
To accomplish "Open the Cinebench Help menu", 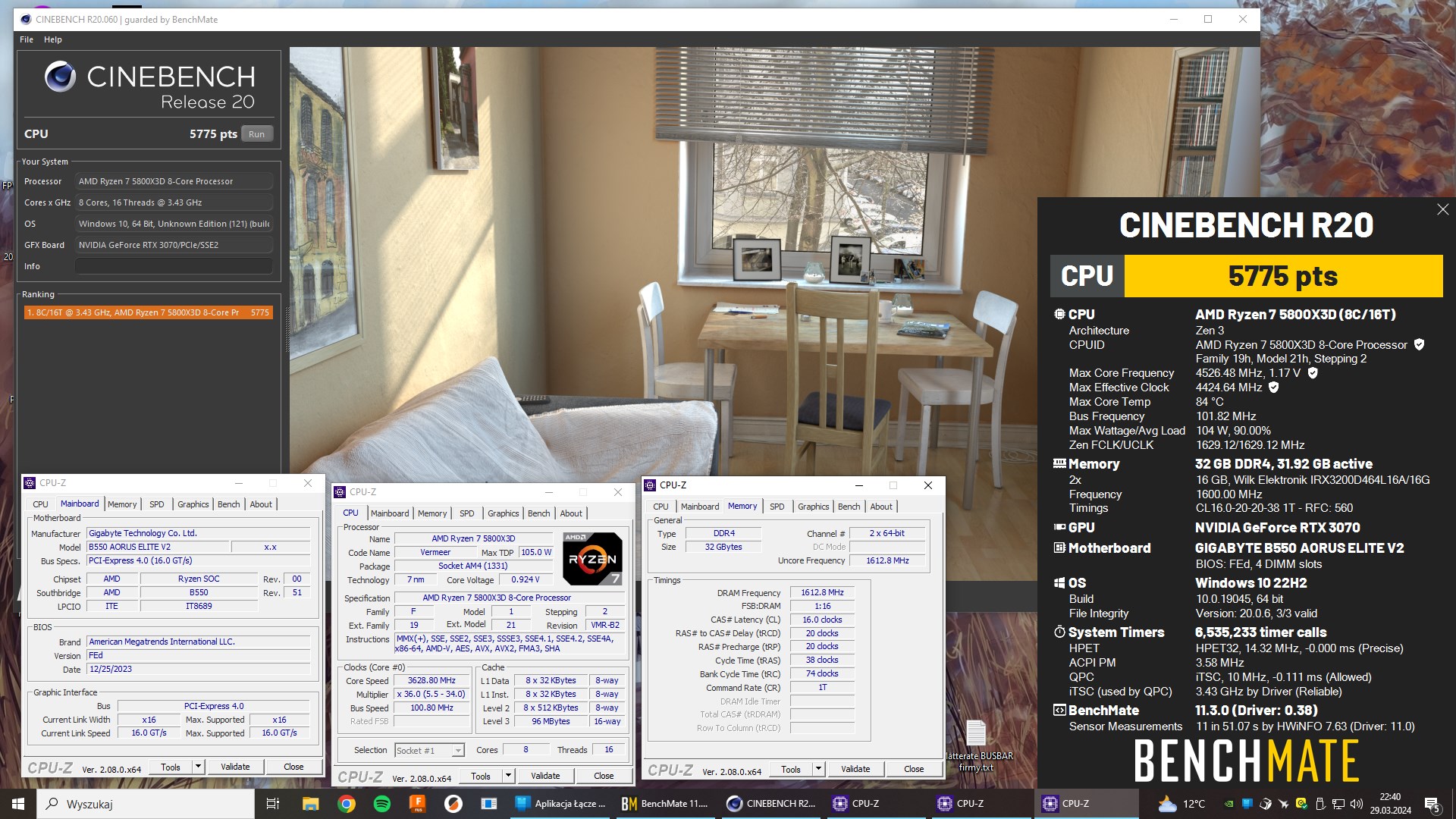I will (x=53, y=39).
